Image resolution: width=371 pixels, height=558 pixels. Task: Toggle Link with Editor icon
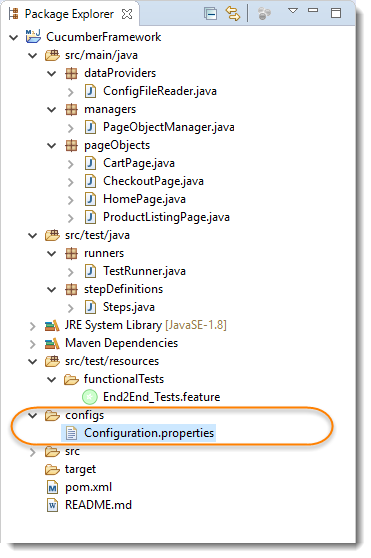tap(233, 14)
